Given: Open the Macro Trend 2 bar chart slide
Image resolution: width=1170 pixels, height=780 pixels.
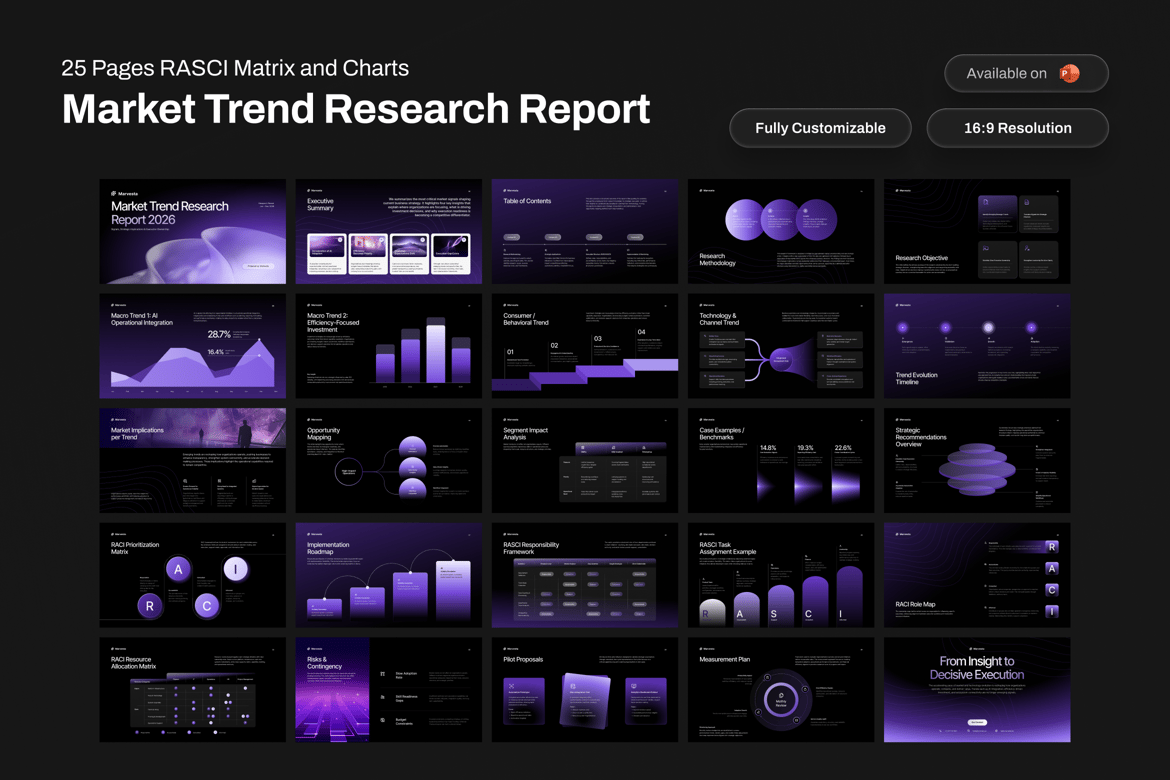Looking at the screenshot, I should [389, 346].
